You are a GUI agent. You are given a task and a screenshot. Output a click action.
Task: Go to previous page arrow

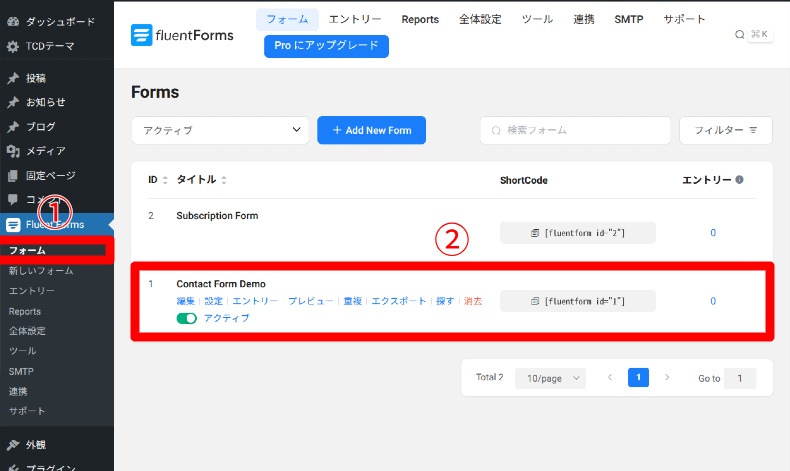pos(610,377)
